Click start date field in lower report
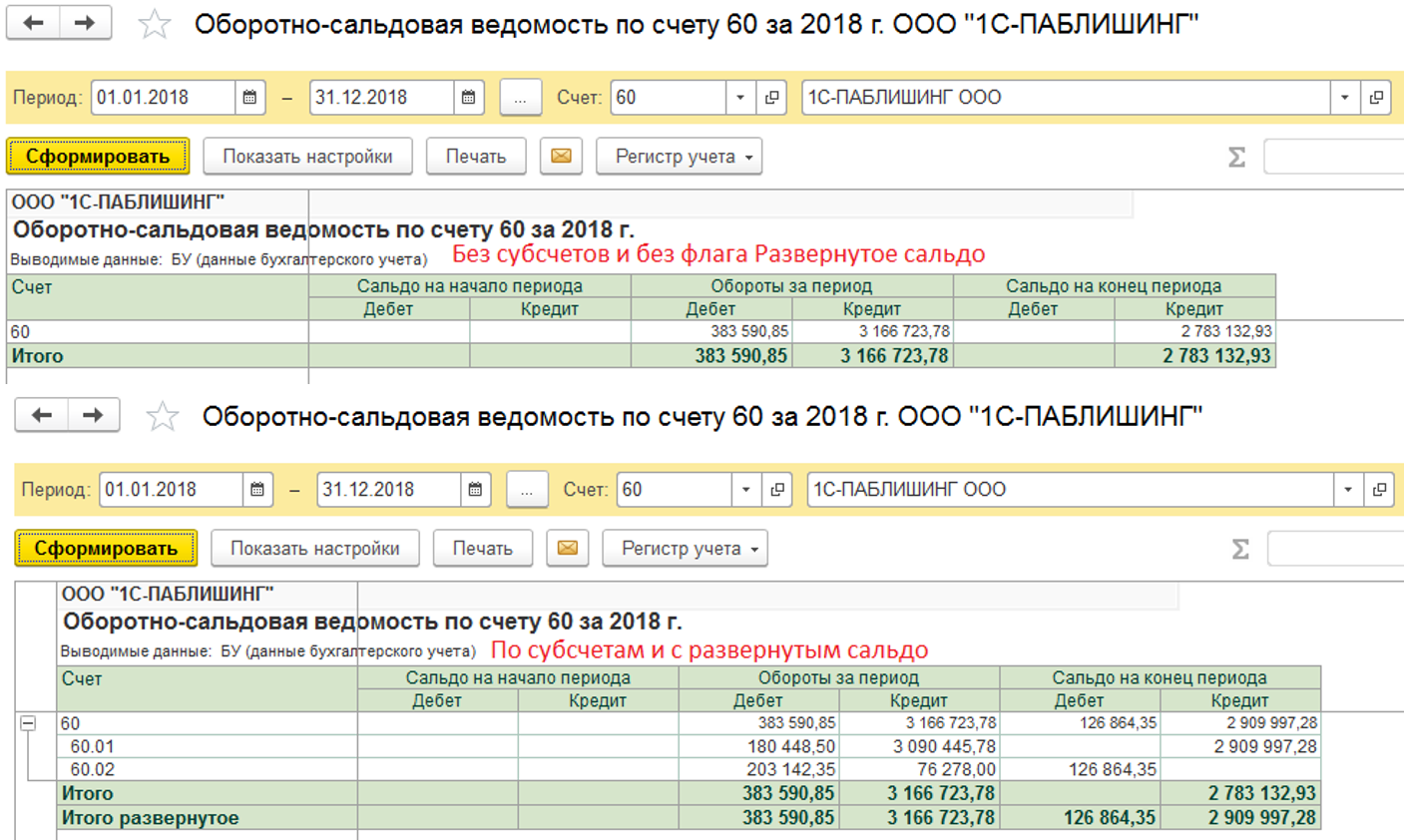This screenshot has height=840, width=1404. (x=171, y=490)
